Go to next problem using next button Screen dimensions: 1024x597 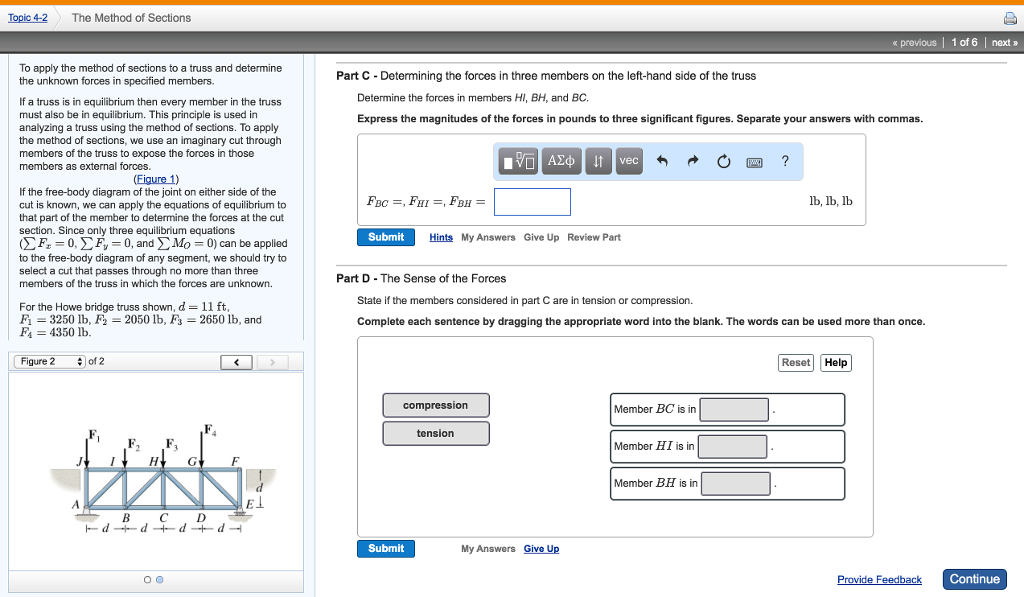[1003, 42]
